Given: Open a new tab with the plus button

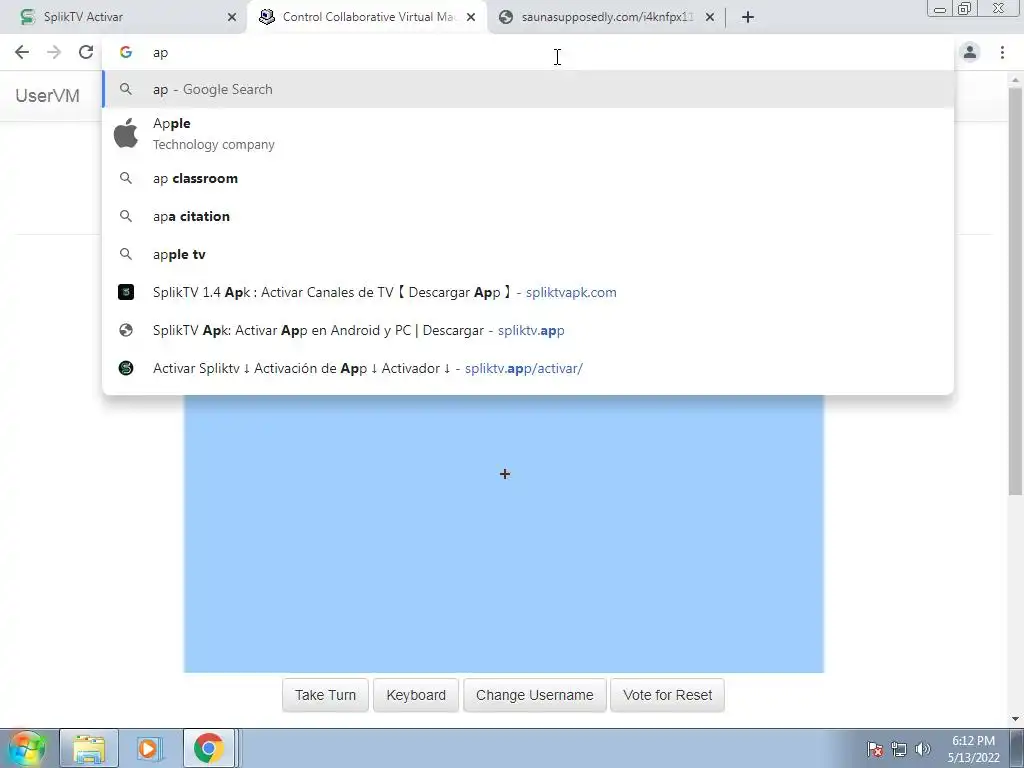Looking at the screenshot, I should (x=748, y=17).
